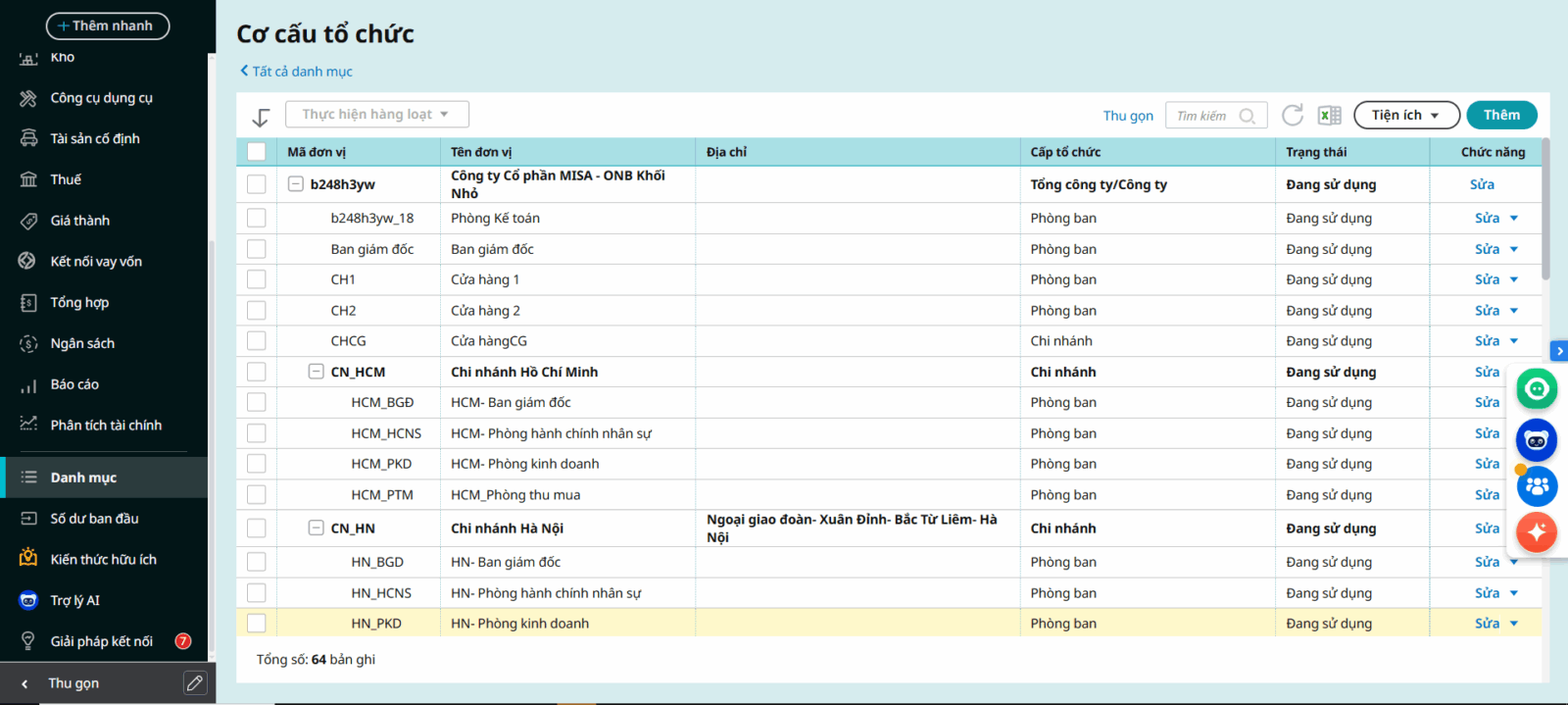The image size is (1568, 705).
Task: Go to Tài sản cố định menu
Action: (x=95, y=138)
